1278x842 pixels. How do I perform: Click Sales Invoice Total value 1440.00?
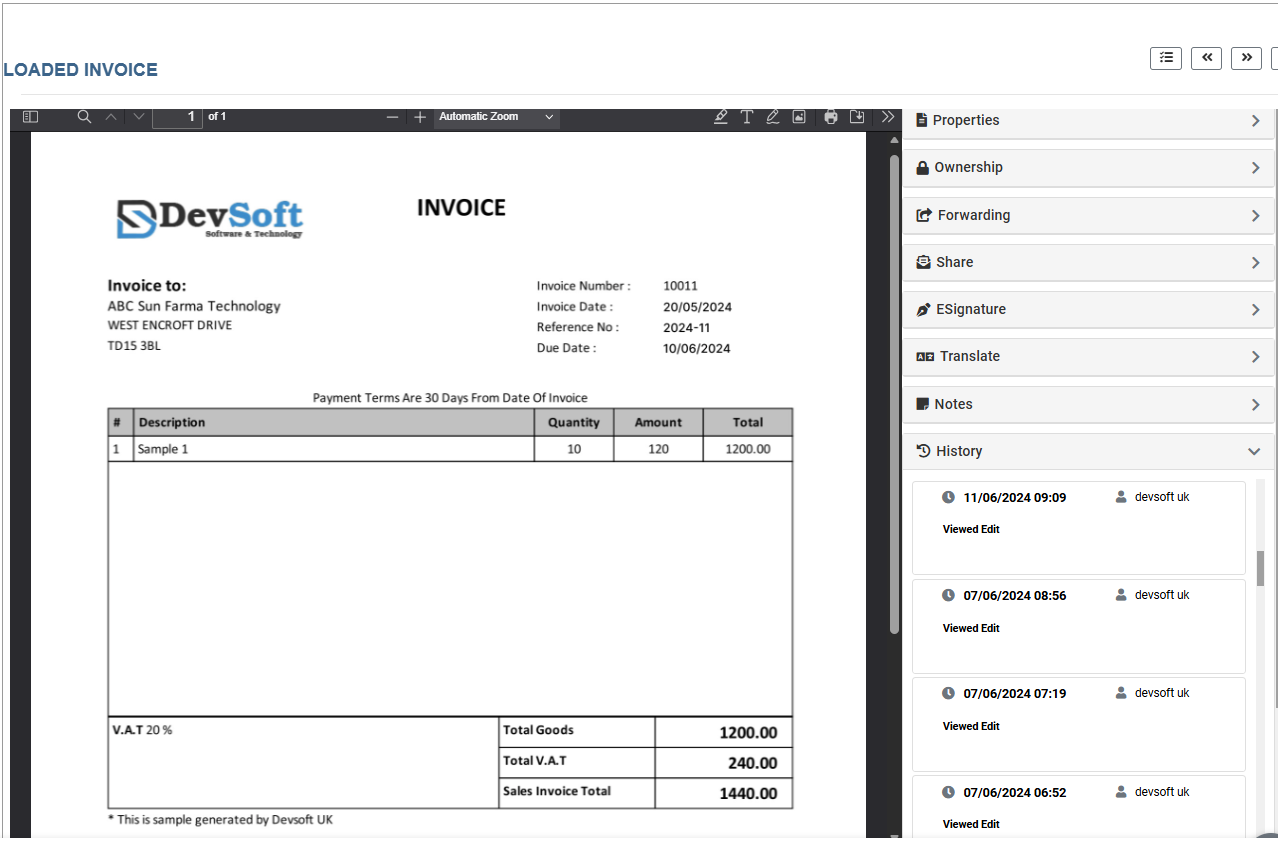coord(748,793)
